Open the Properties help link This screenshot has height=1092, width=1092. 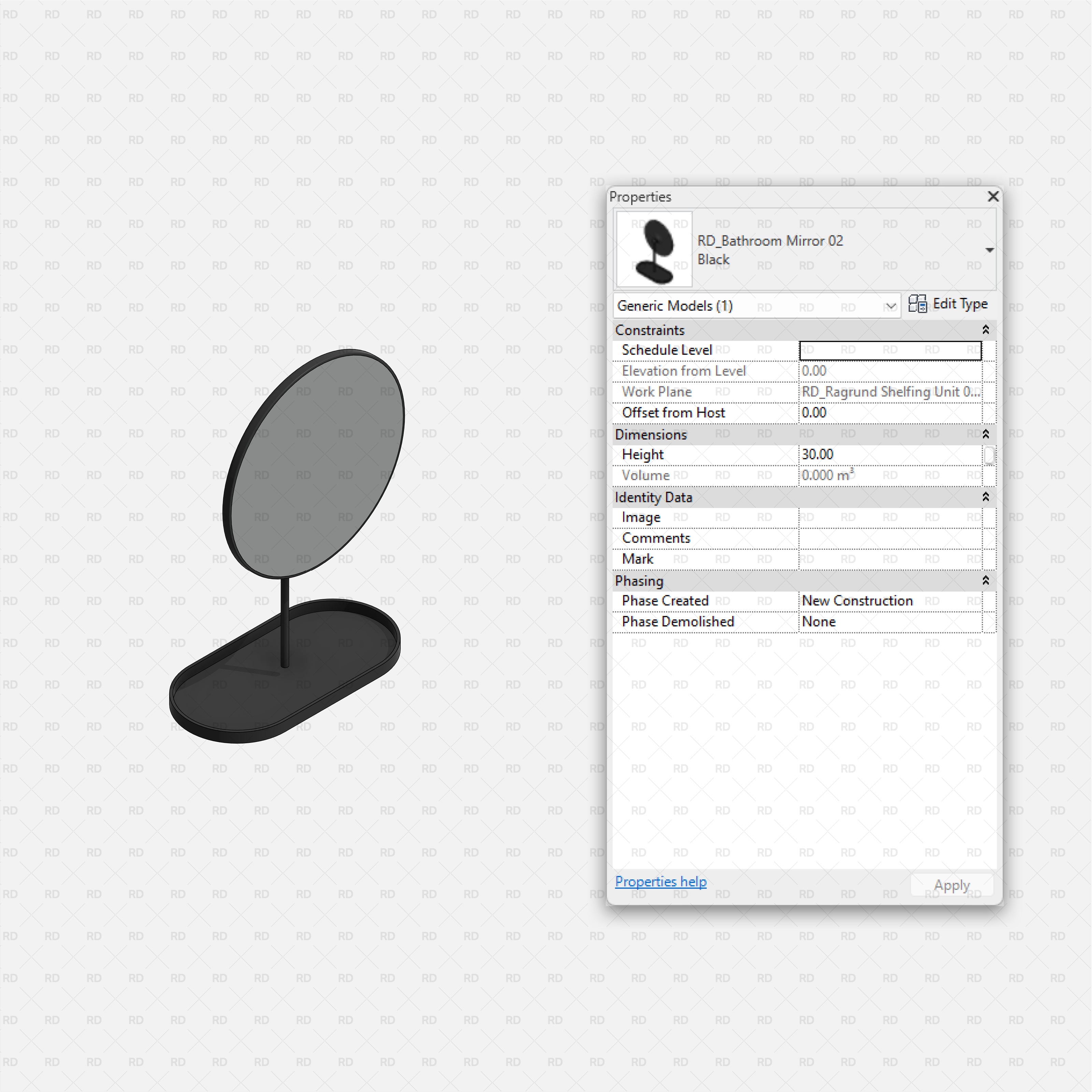pyautogui.click(x=660, y=882)
